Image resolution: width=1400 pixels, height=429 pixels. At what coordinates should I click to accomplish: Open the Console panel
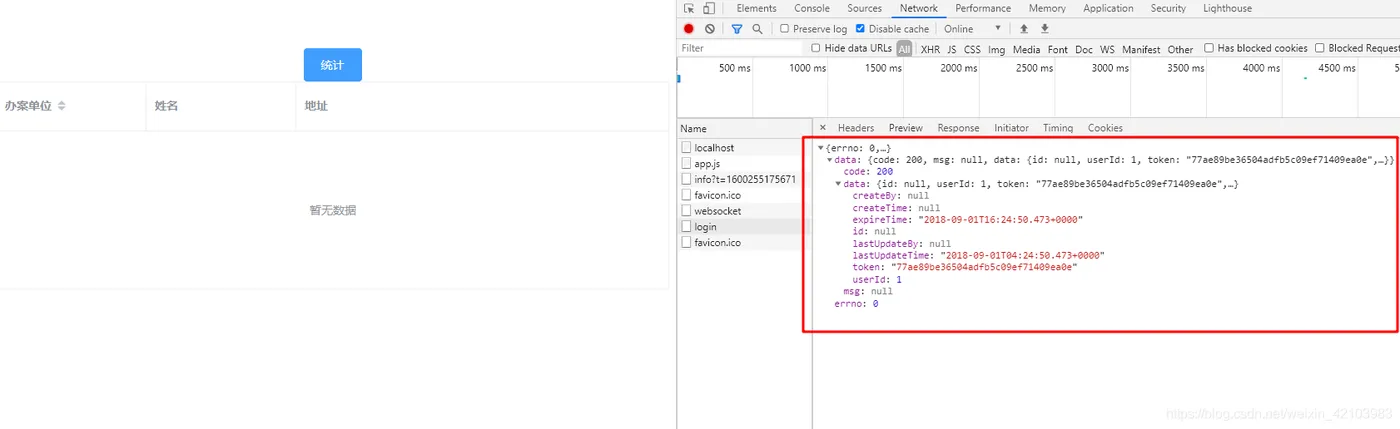point(812,8)
